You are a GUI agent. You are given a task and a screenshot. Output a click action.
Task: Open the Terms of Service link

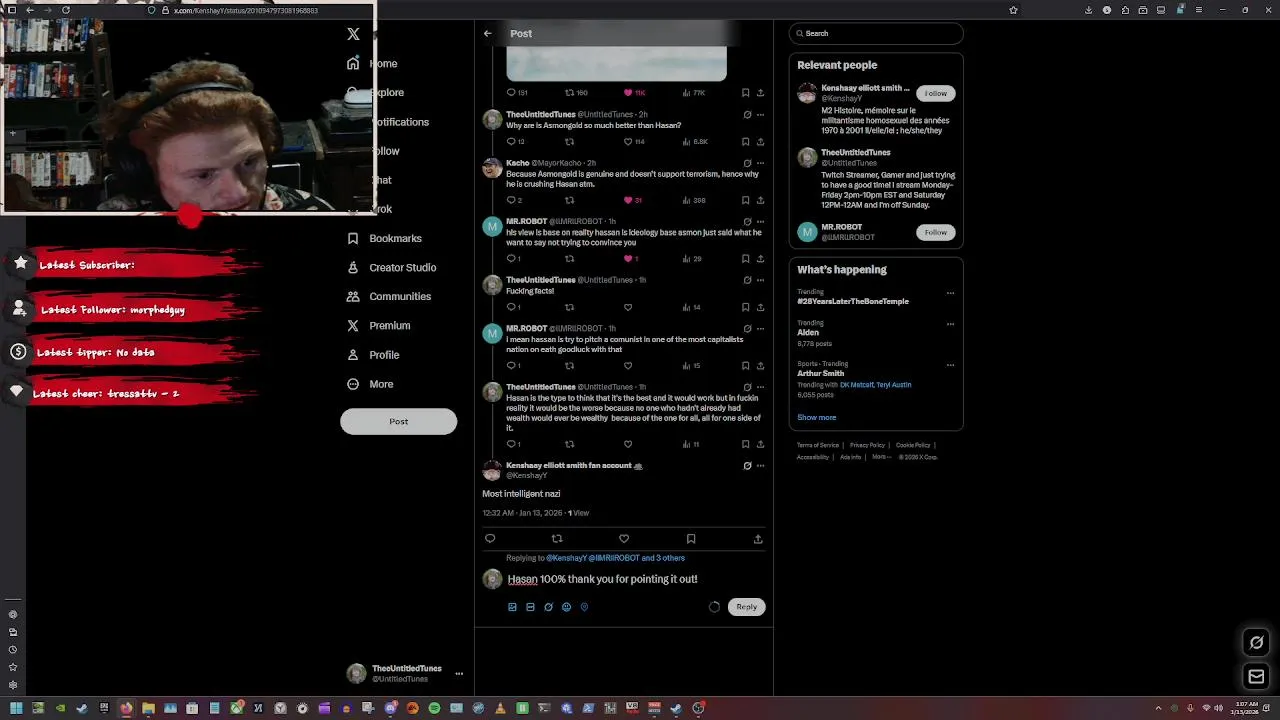pyautogui.click(x=818, y=445)
